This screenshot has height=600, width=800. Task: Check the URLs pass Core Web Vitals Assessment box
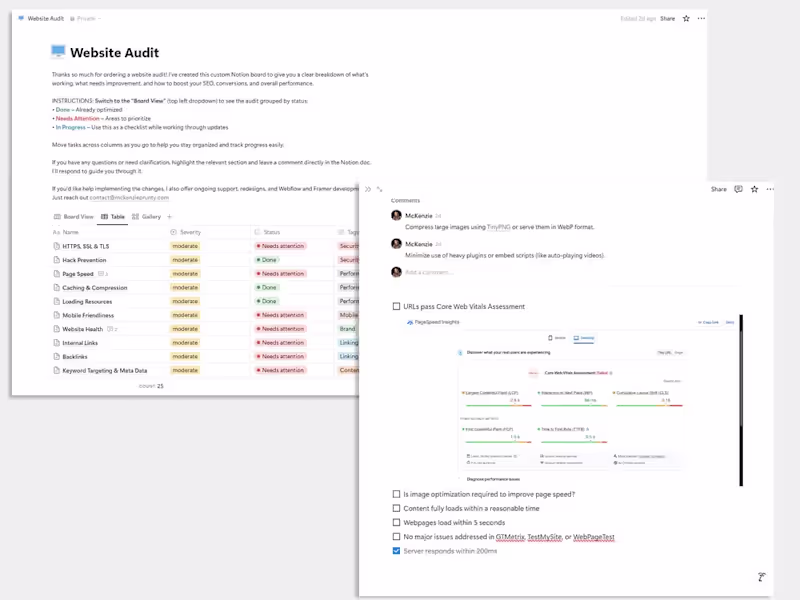[x=394, y=306]
